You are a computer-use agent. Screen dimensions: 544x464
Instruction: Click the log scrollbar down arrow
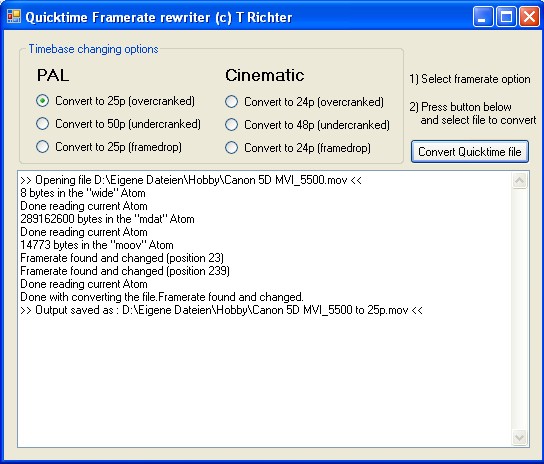[x=519, y=437]
